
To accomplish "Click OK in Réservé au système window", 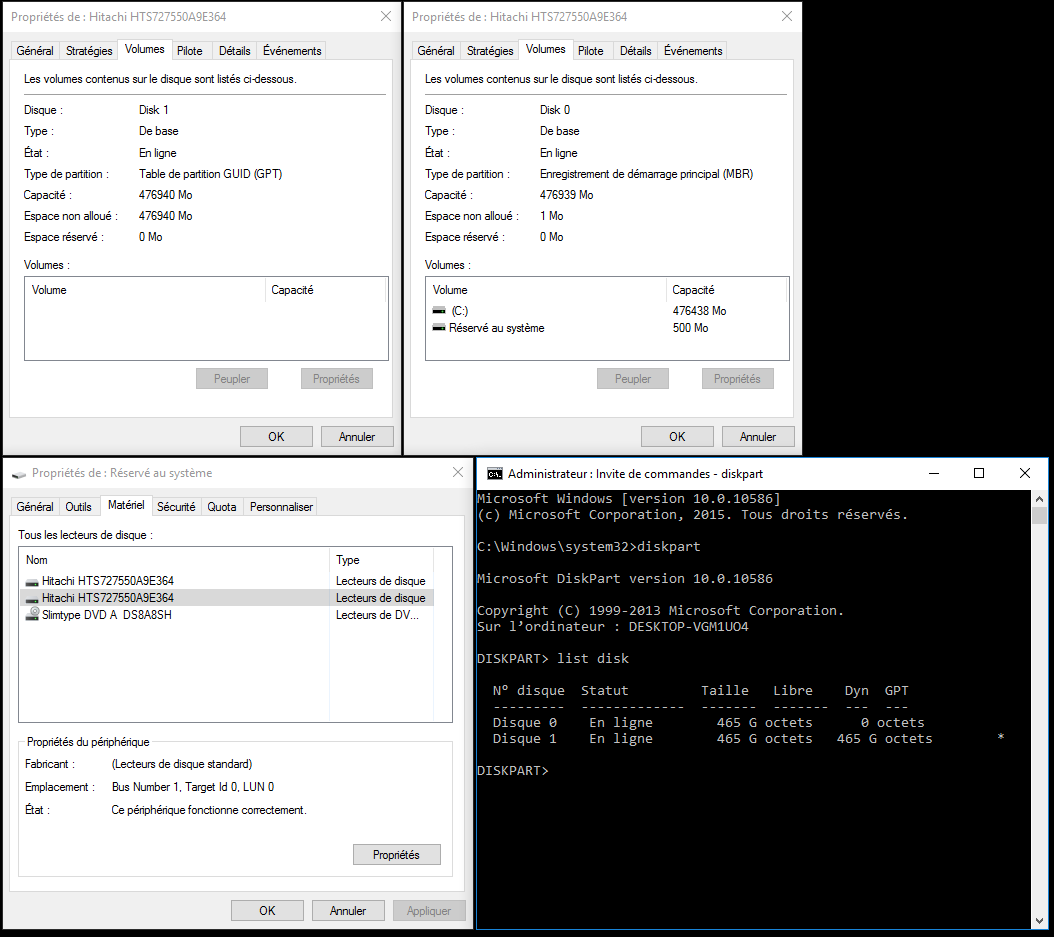I will (x=268, y=911).
